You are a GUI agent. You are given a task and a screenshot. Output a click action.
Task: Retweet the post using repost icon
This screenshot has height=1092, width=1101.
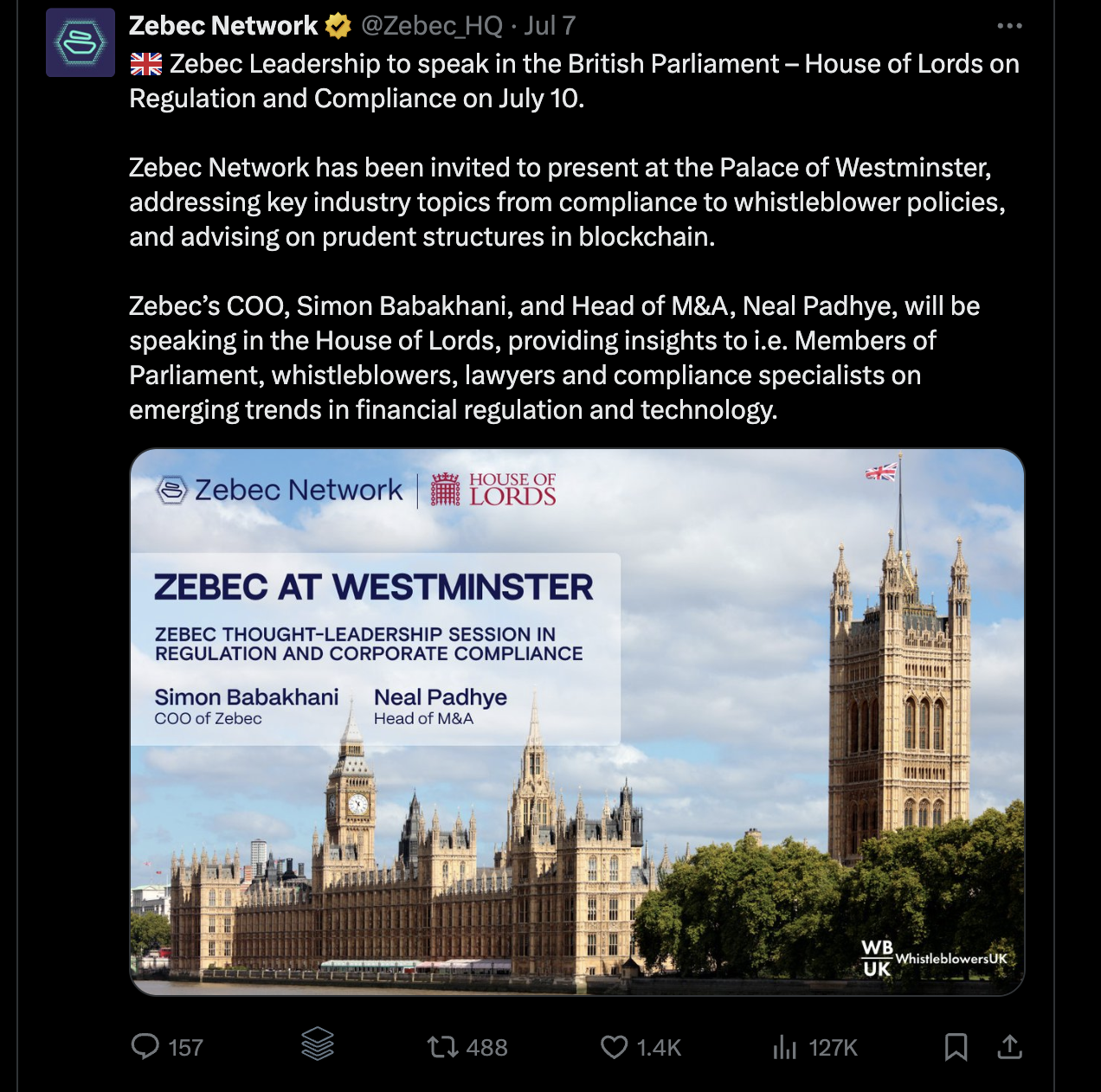[x=442, y=1047]
